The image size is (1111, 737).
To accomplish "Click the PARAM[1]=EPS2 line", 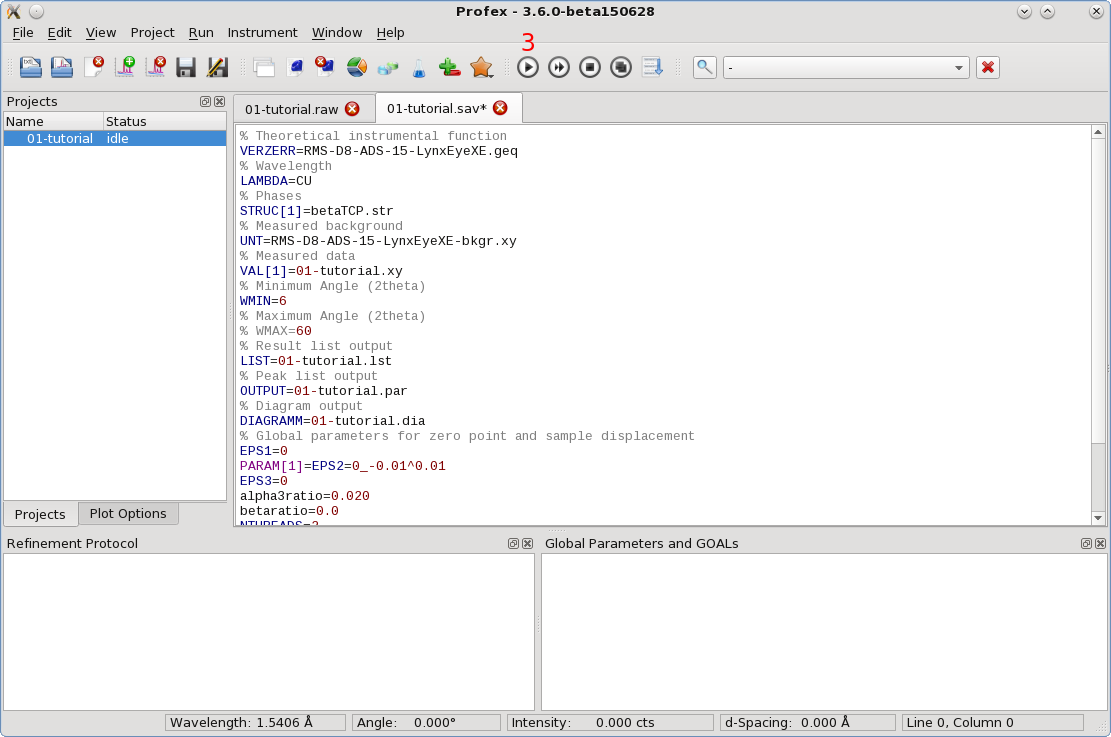I will (x=342, y=466).
